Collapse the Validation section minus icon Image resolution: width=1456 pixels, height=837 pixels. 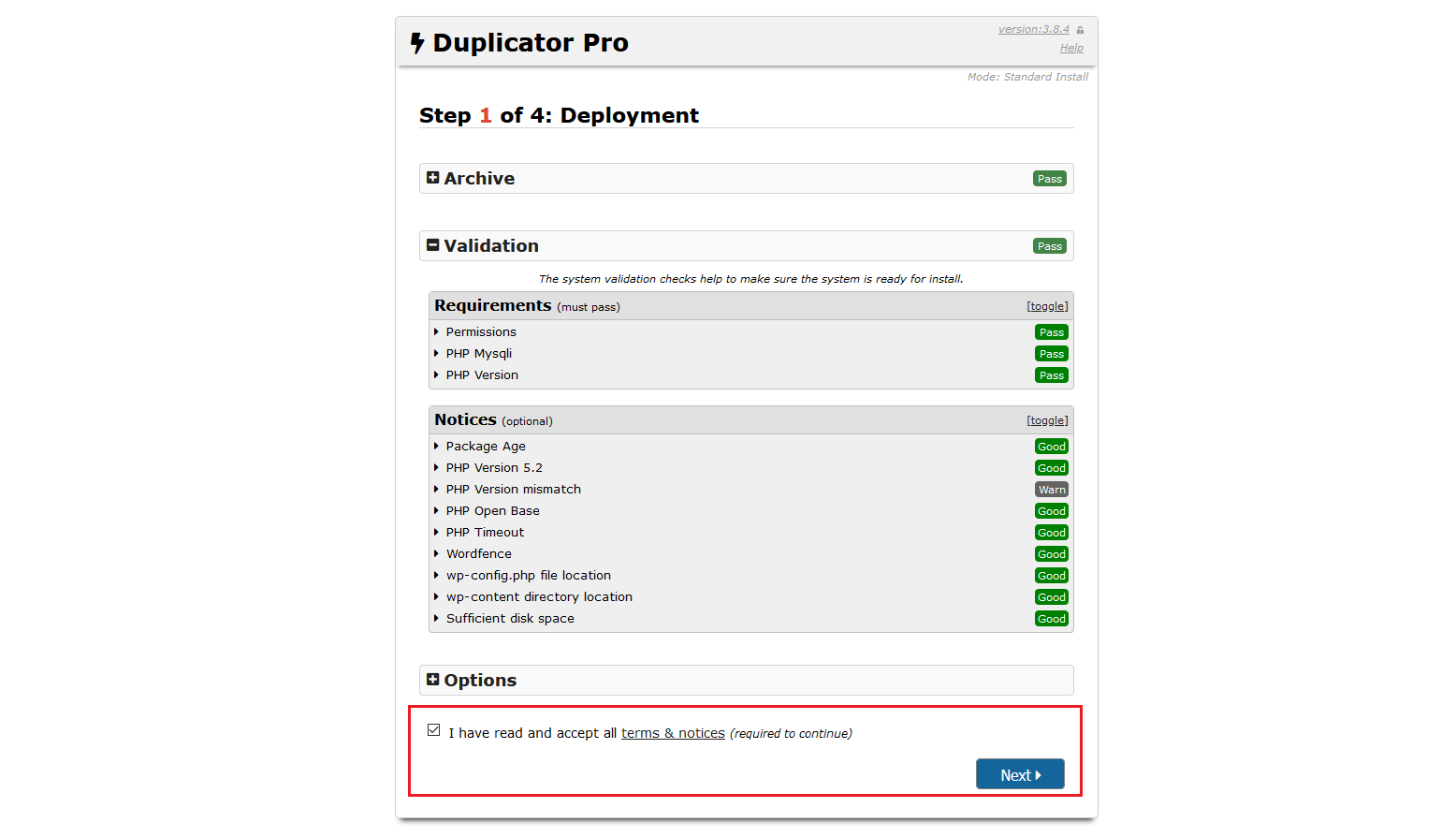point(432,245)
